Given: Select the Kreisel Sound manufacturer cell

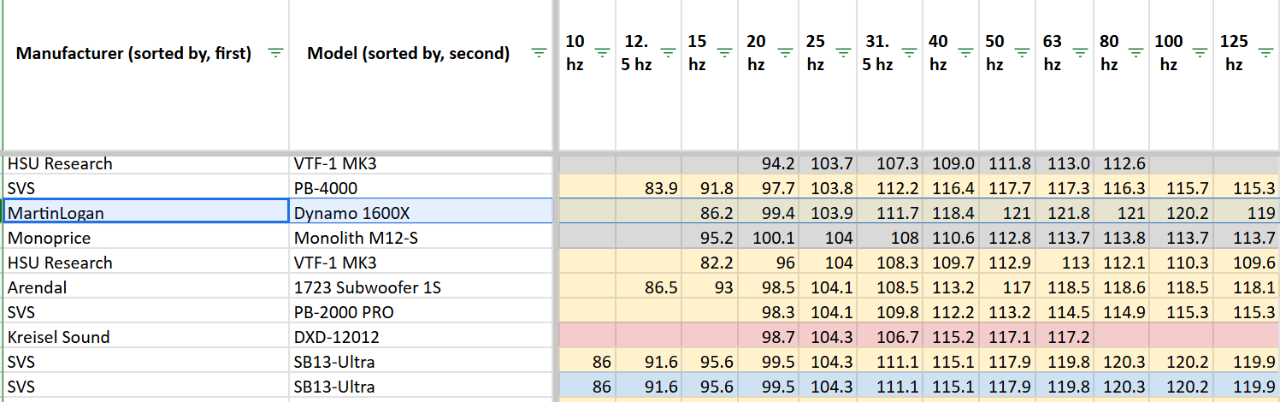Looking at the screenshot, I should coord(146,337).
